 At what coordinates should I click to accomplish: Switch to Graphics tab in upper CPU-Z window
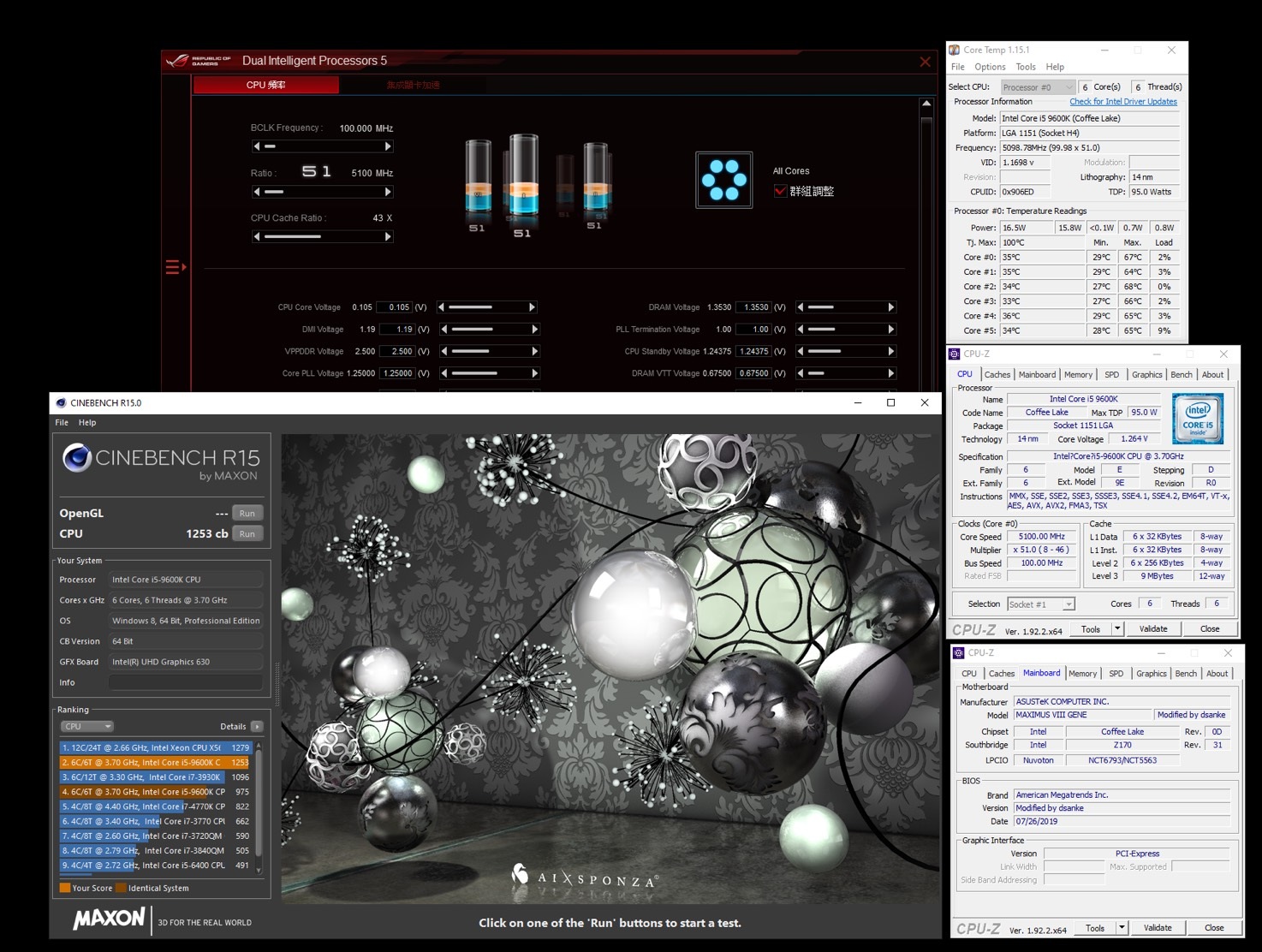click(1146, 374)
